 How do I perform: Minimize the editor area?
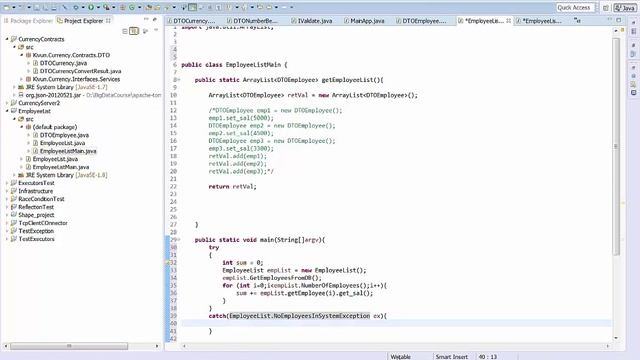pyautogui.click(x=610, y=20)
